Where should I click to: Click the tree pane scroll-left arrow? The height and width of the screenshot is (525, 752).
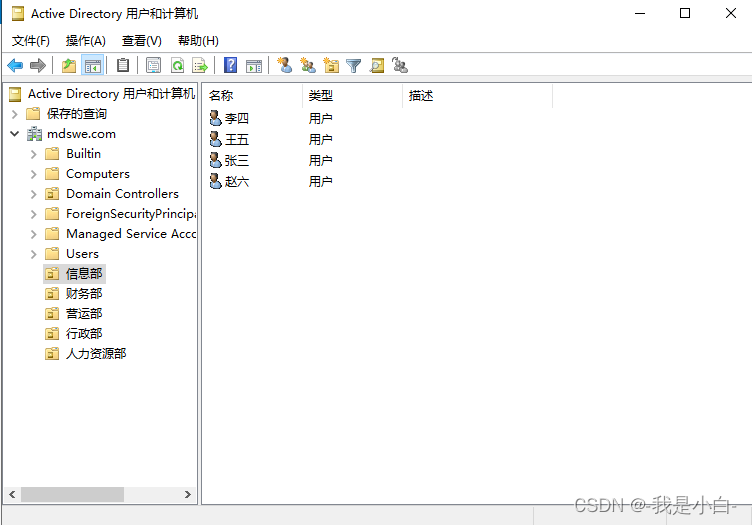(12, 494)
